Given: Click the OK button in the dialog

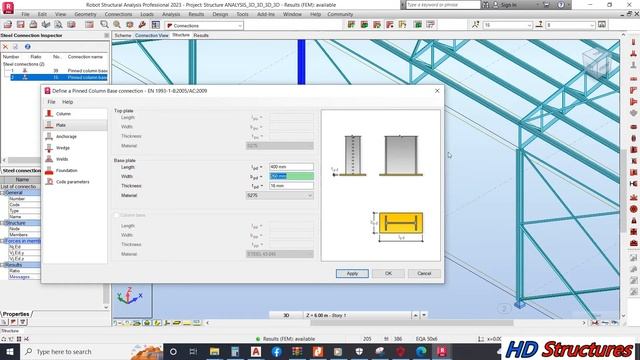Looking at the screenshot, I should coord(388,273).
